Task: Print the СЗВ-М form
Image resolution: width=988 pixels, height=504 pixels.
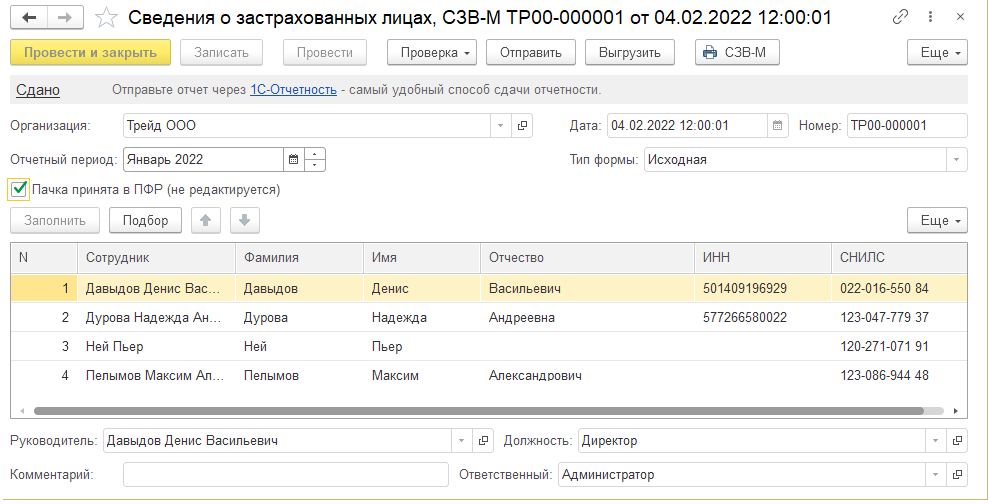Action: point(737,52)
